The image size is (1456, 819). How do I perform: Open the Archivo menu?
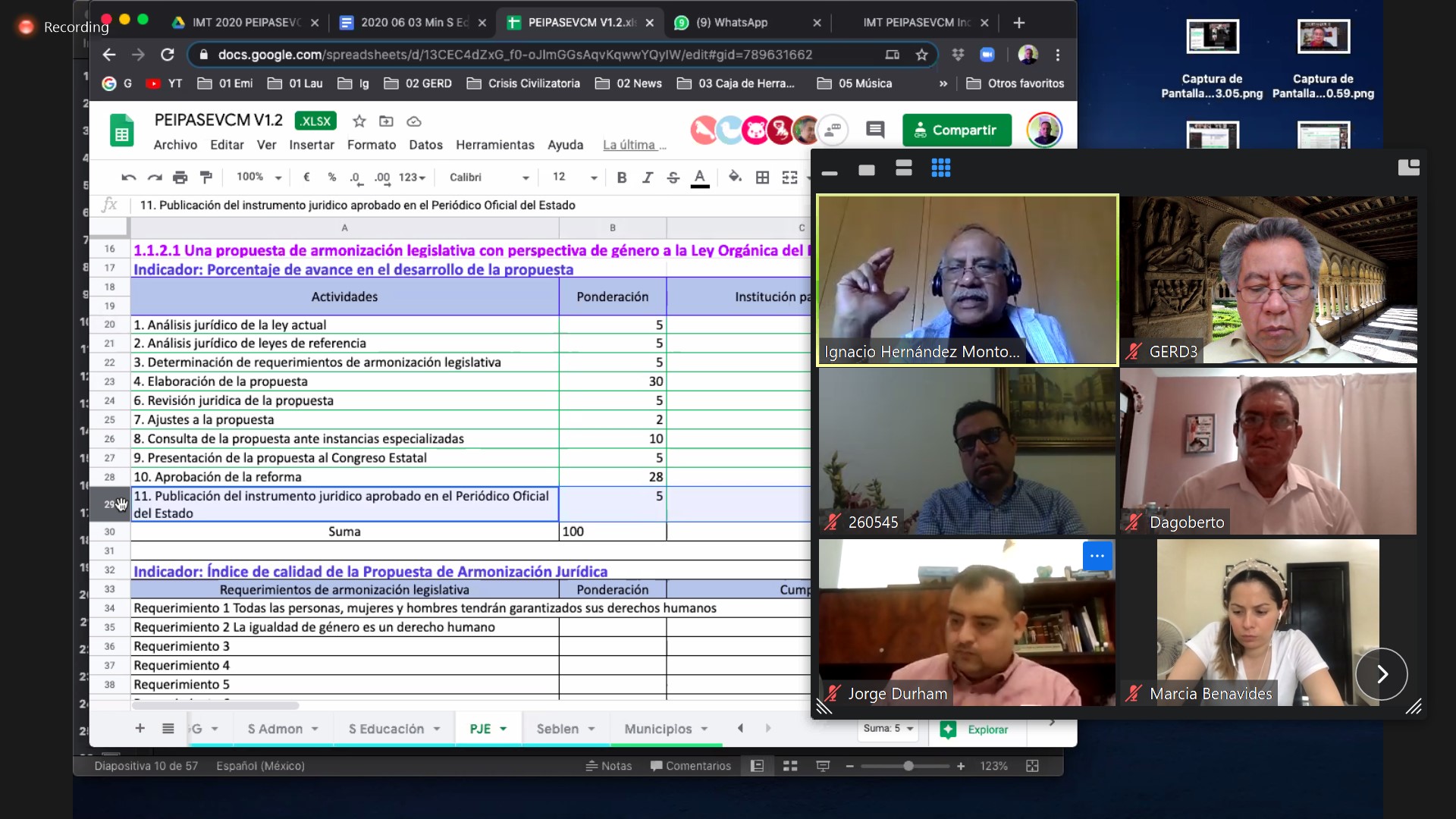175,145
